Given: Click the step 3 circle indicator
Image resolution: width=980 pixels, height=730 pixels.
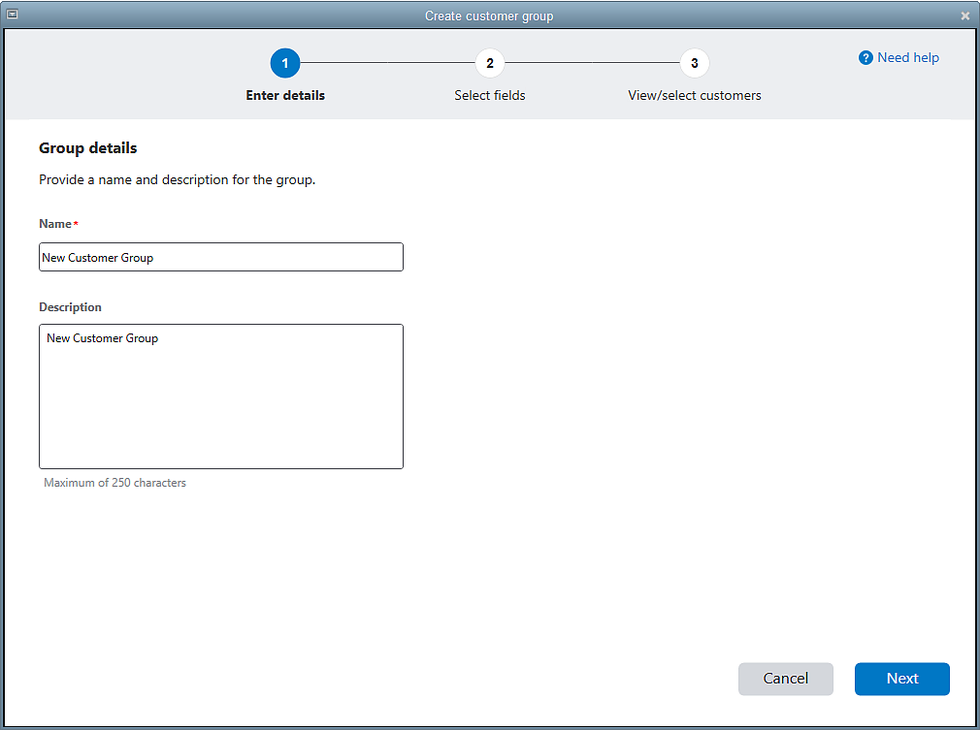Looking at the screenshot, I should tap(694, 63).
